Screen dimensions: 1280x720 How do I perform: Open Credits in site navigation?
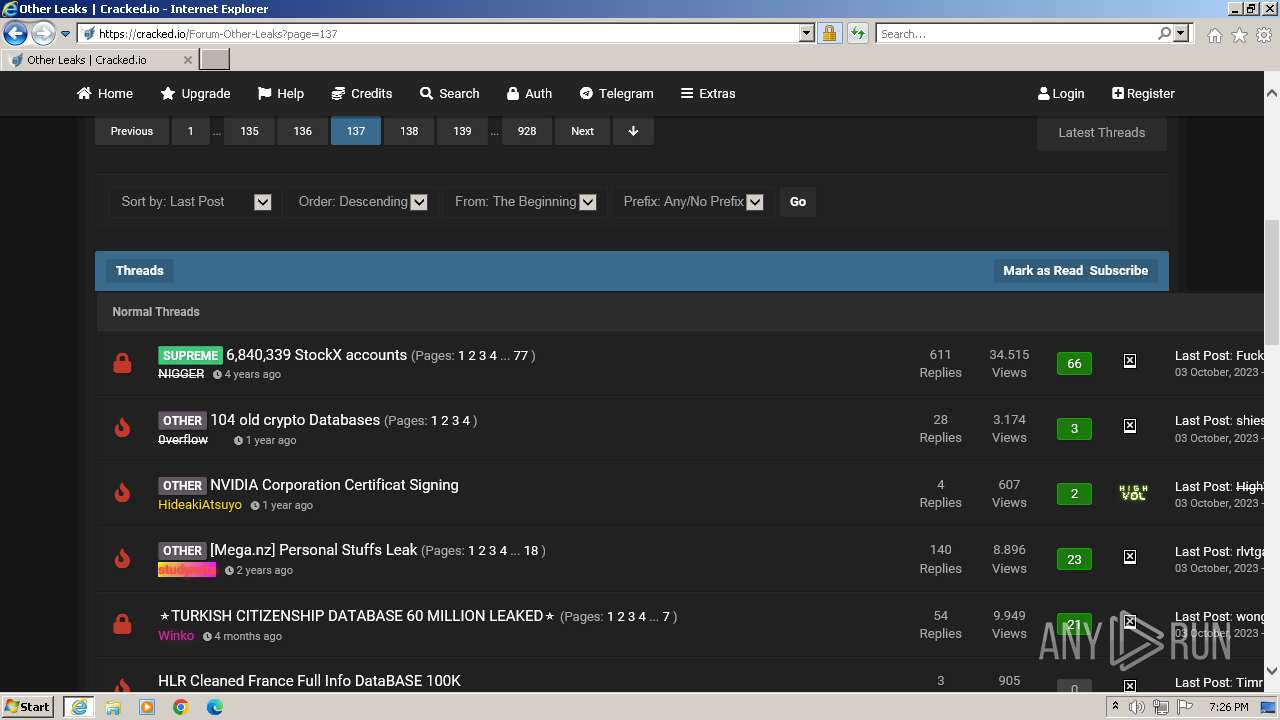click(x=361, y=93)
